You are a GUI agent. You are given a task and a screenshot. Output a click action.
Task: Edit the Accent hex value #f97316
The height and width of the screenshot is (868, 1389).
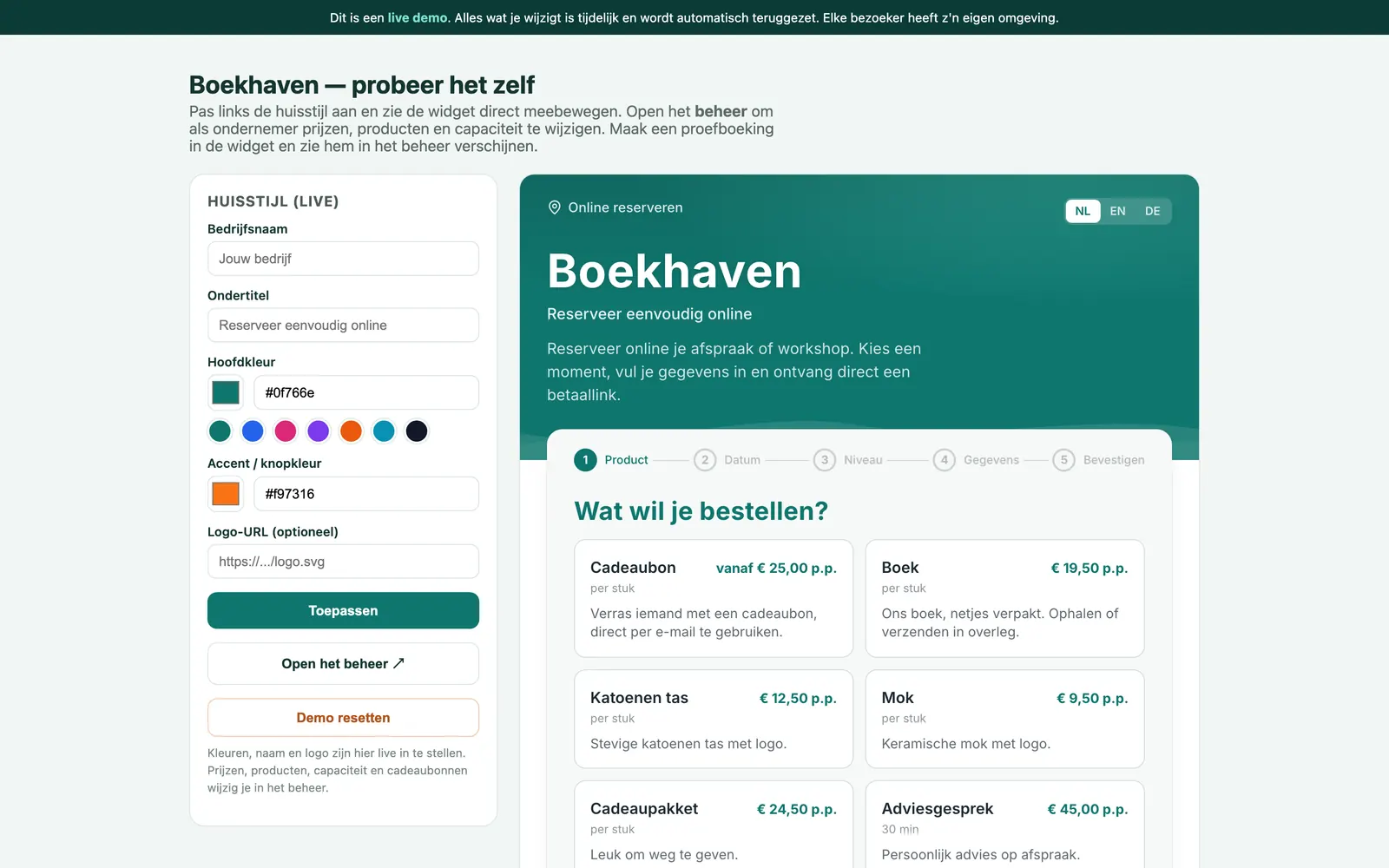(x=366, y=494)
